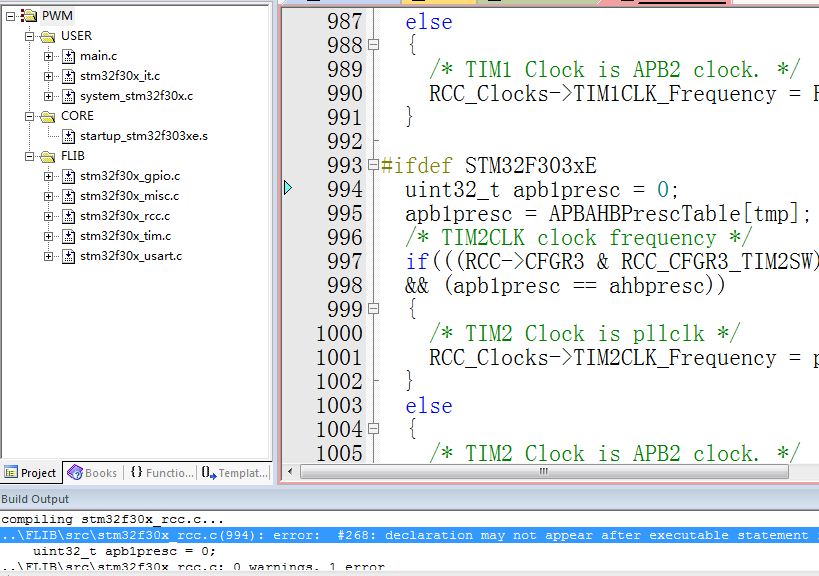Click the Project tab icon

pyautogui.click(x=10, y=473)
